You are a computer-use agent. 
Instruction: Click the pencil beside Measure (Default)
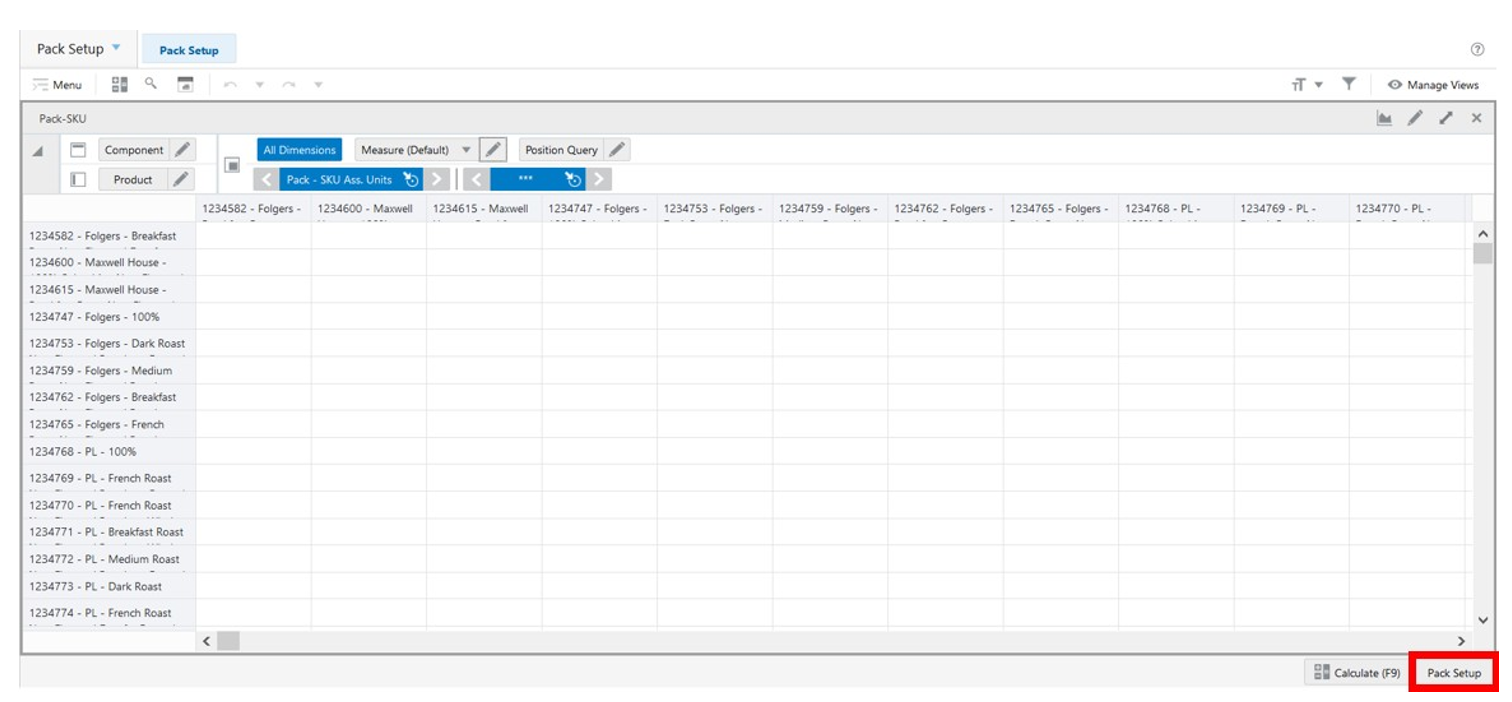coord(492,150)
